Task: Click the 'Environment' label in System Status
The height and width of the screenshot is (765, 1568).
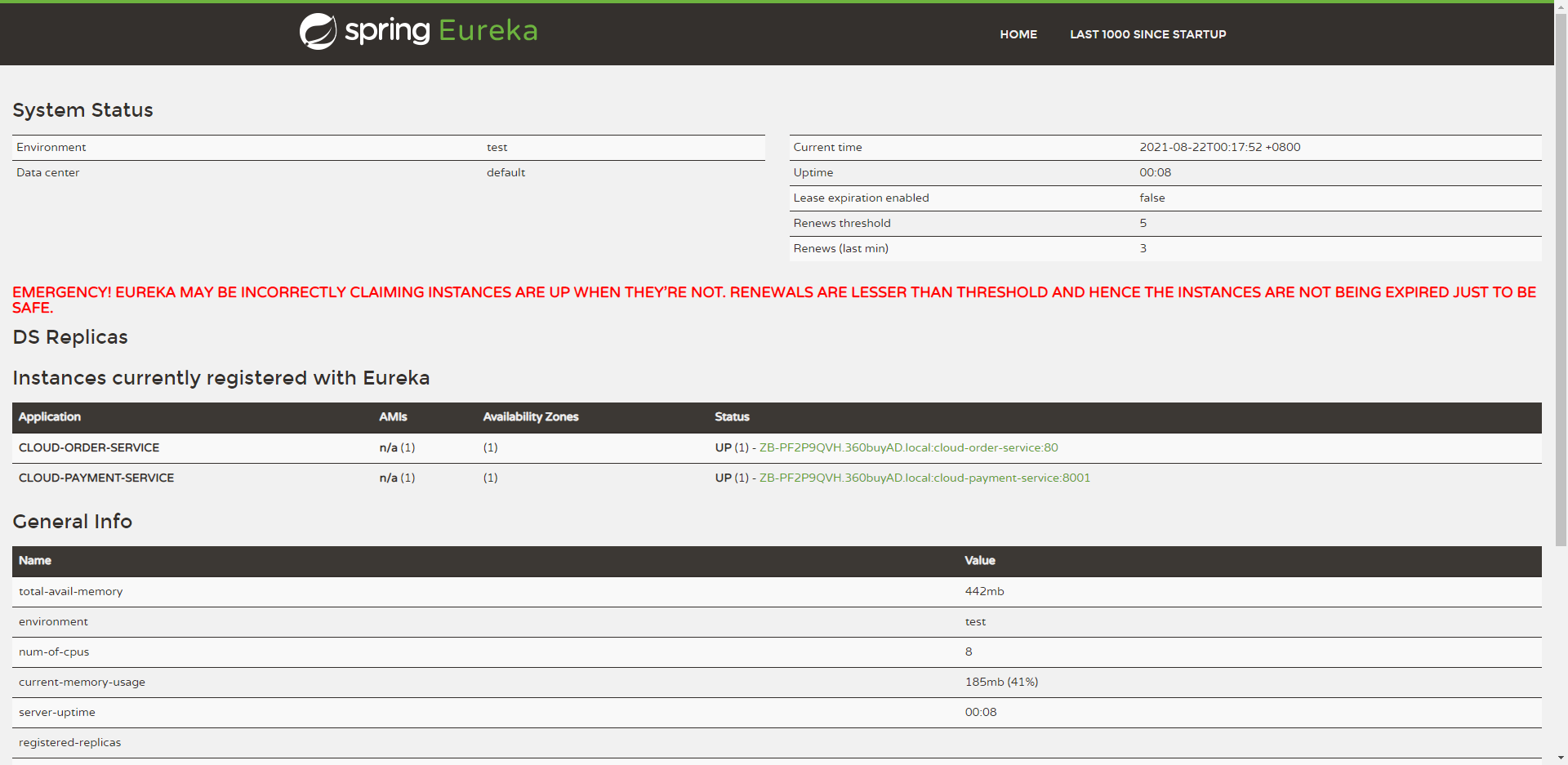Action: coord(51,147)
